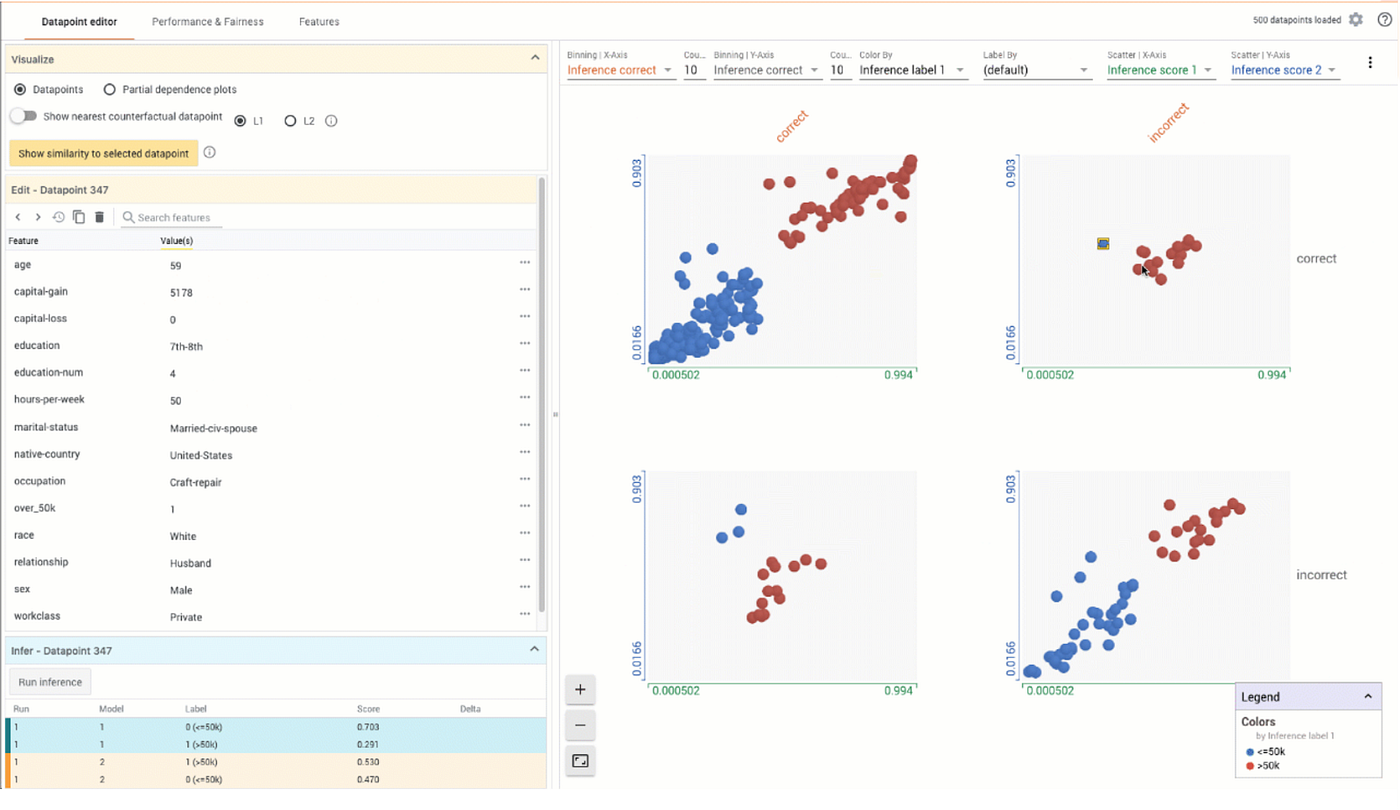Click the feature list vertical scrollbar
Image resolution: width=1400 pixels, height=810 pixels.
tap(542, 395)
